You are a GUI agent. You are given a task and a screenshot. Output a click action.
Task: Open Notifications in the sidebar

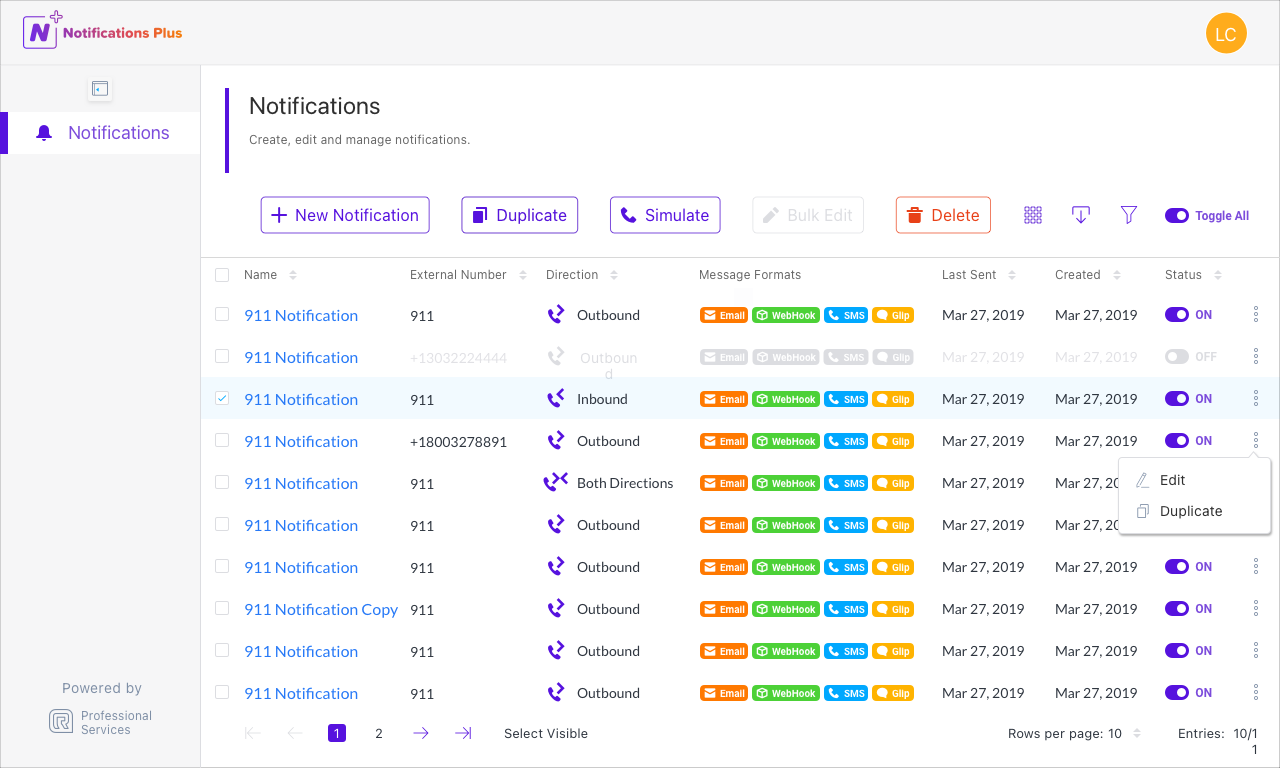[118, 133]
